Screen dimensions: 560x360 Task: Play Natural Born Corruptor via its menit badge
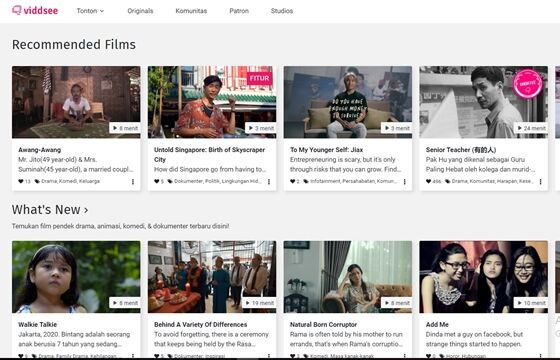tap(396, 303)
